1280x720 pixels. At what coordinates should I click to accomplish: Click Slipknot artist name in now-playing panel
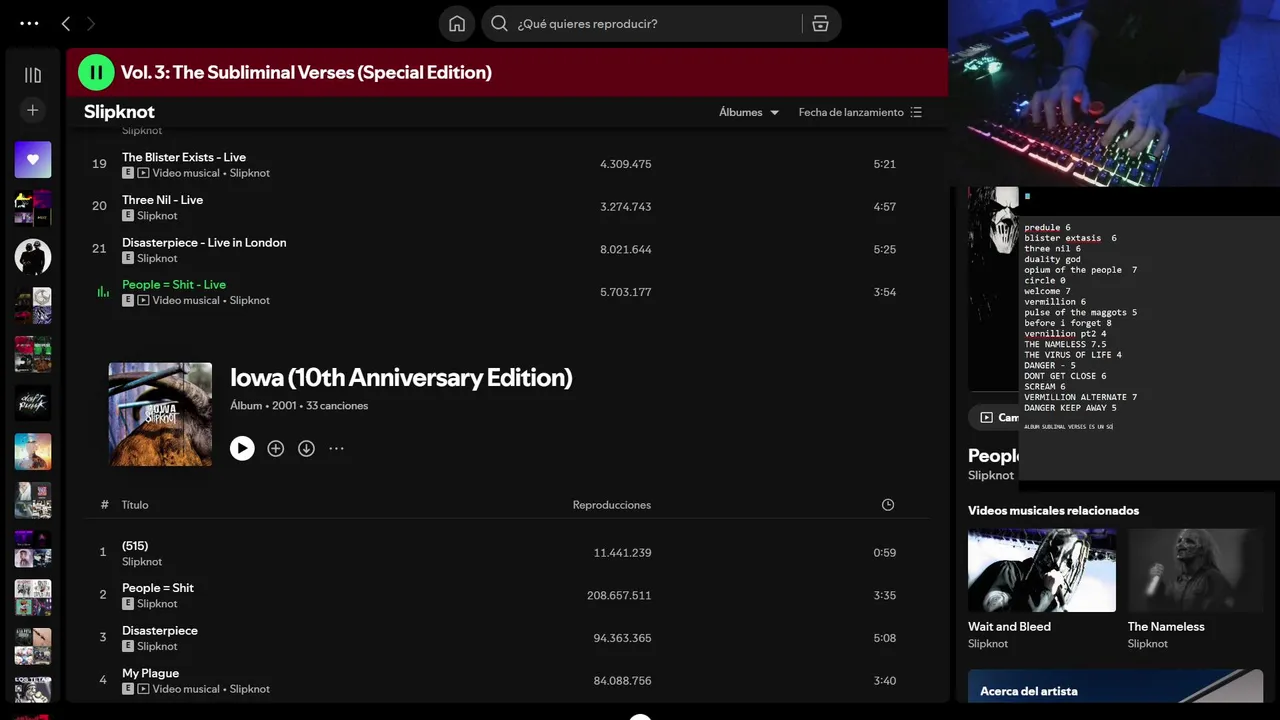pyautogui.click(x=991, y=475)
